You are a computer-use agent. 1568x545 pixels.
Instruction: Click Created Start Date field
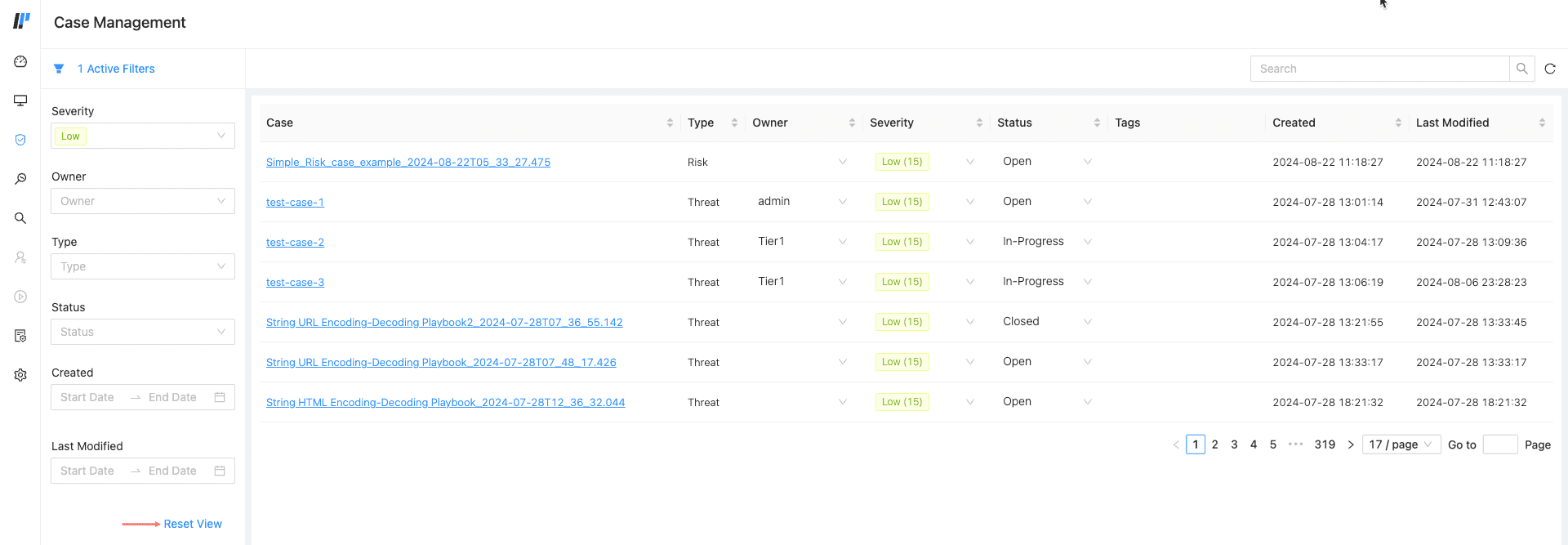87,397
